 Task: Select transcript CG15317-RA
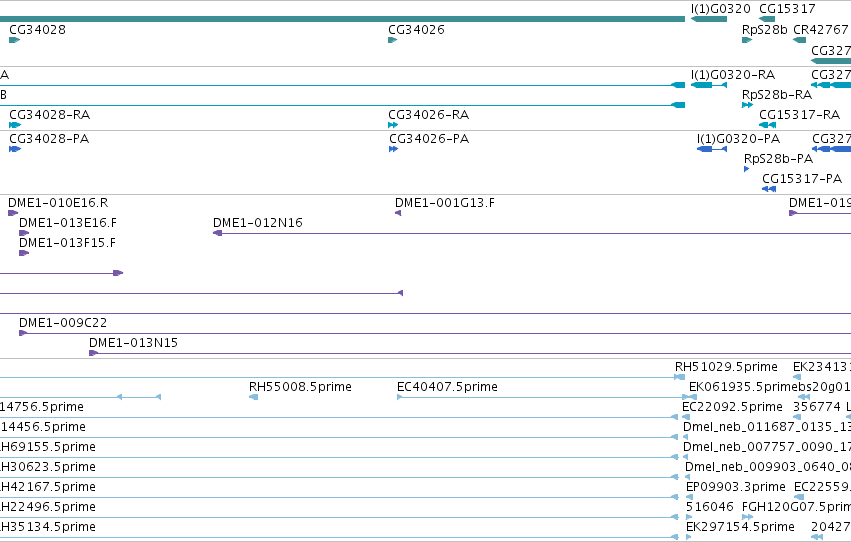(x=799, y=114)
